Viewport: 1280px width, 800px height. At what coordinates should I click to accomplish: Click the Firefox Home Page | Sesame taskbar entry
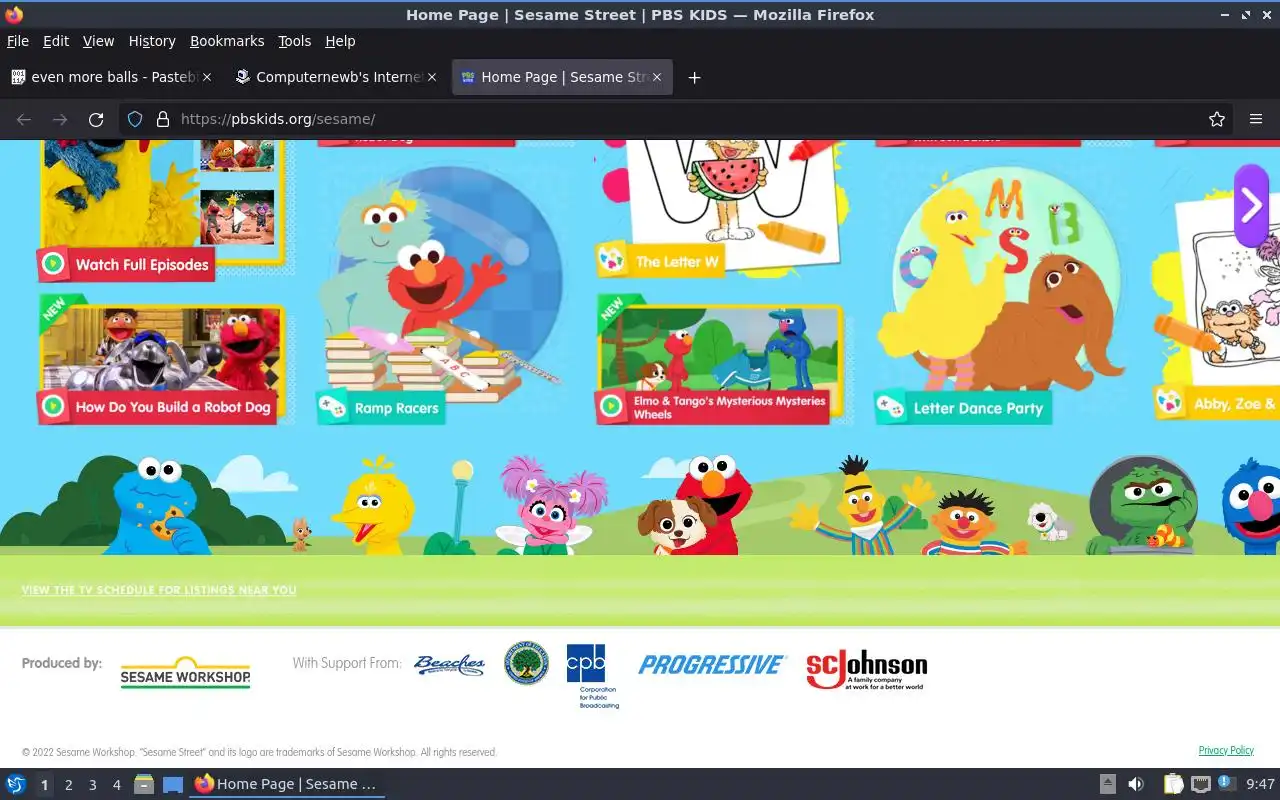pos(286,784)
